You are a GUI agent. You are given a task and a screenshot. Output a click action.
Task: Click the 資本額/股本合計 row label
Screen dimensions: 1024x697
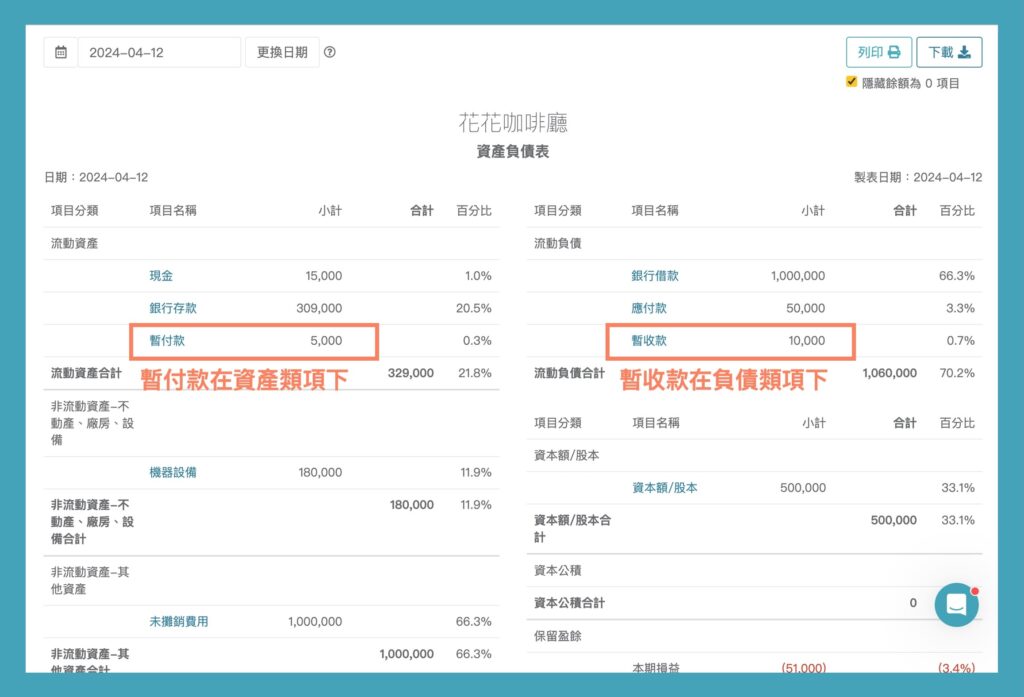click(x=573, y=528)
